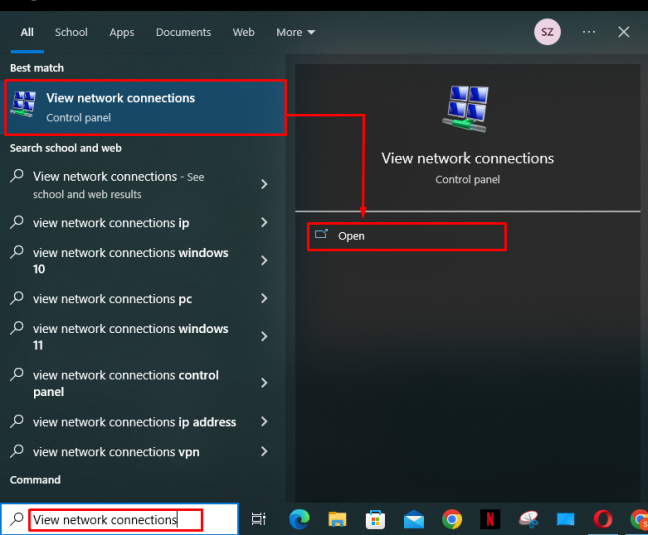Click preview title 'View network connections'
Screen dimensions: 648x535
[x=467, y=159]
